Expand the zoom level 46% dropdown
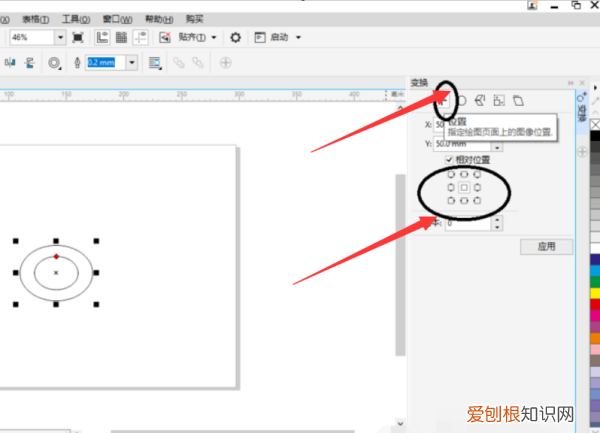The height and width of the screenshot is (433, 600). point(60,37)
